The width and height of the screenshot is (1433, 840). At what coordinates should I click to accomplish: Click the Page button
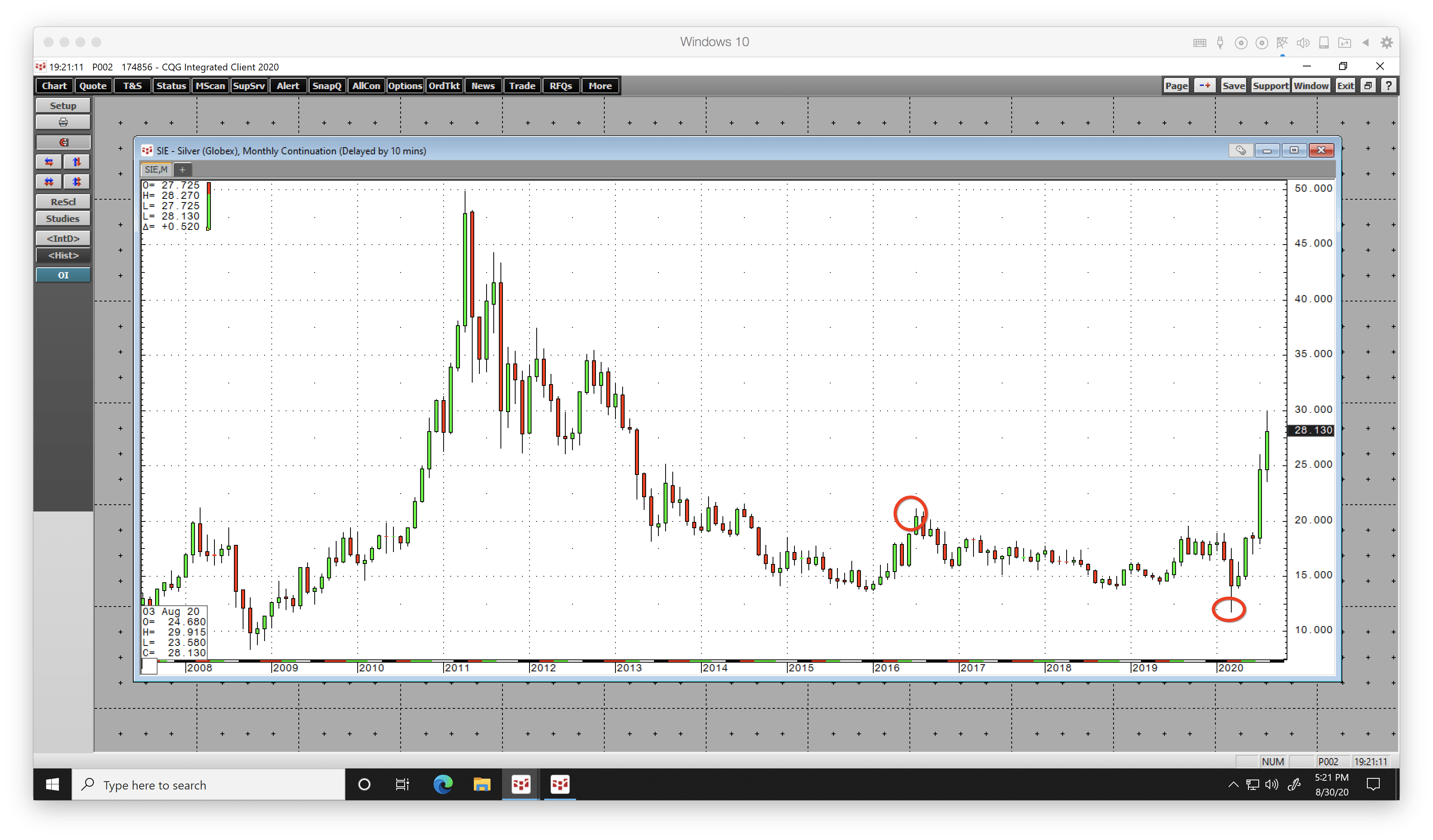coord(1176,86)
